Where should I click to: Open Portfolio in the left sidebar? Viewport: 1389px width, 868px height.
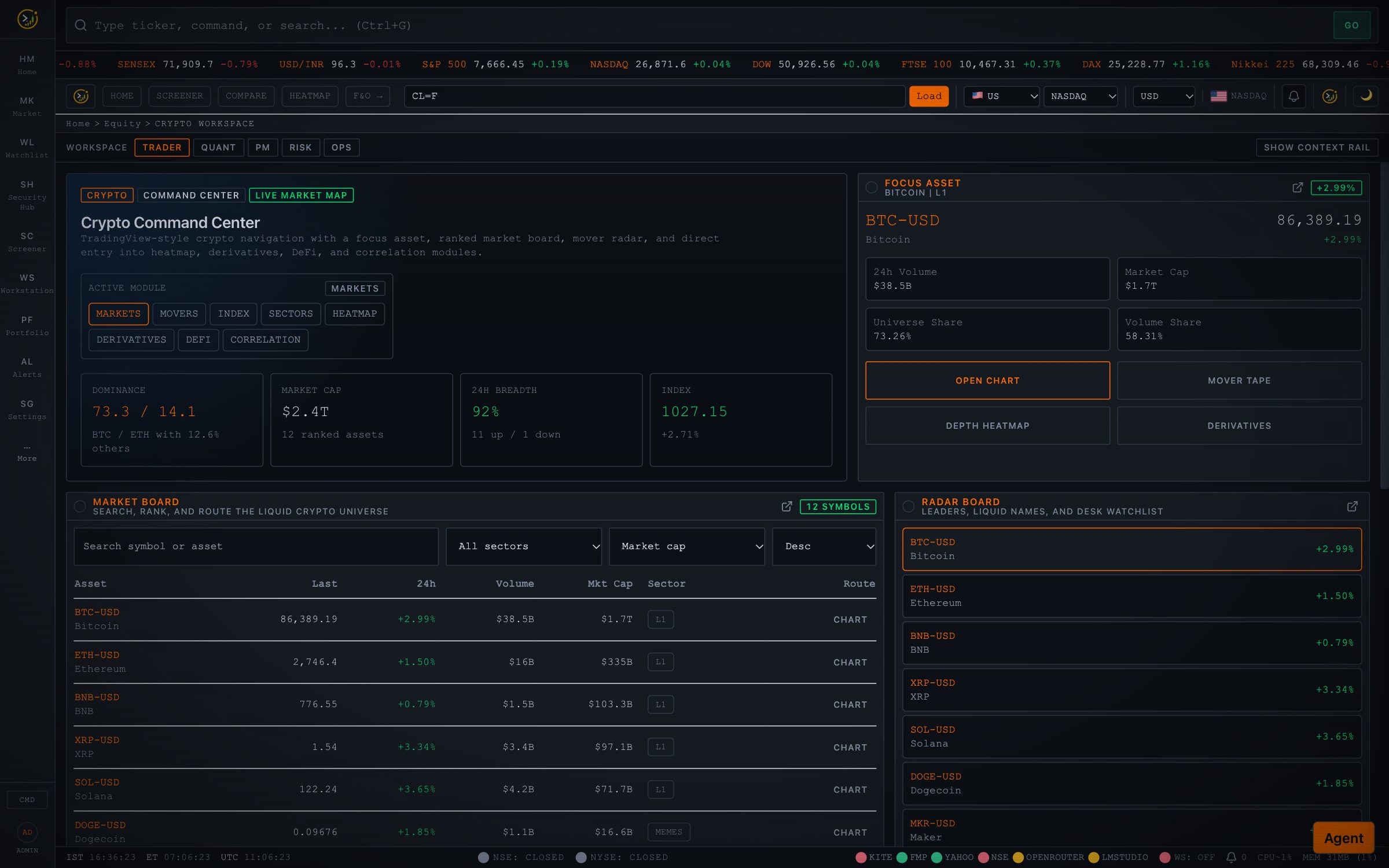point(27,326)
